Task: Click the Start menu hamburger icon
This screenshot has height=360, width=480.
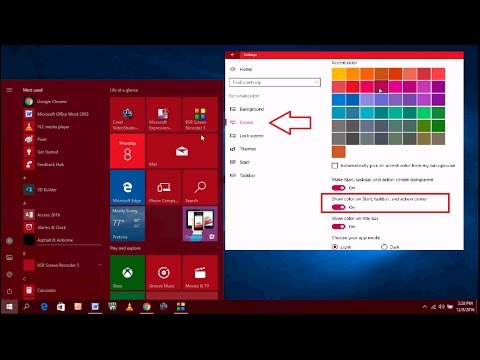Action: click(9, 90)
